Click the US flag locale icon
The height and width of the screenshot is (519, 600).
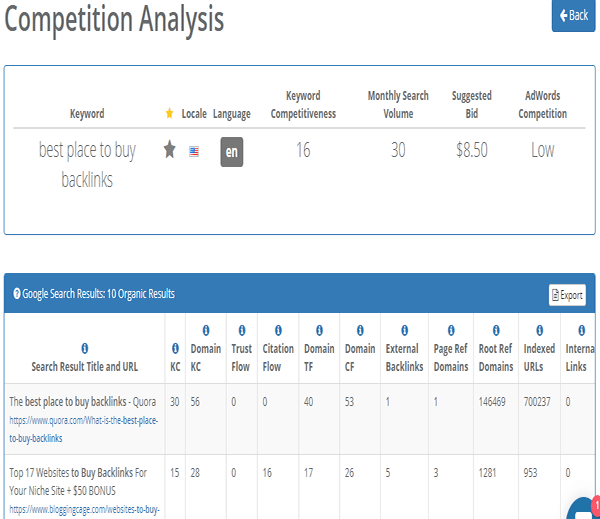click(x=194, y=152)
